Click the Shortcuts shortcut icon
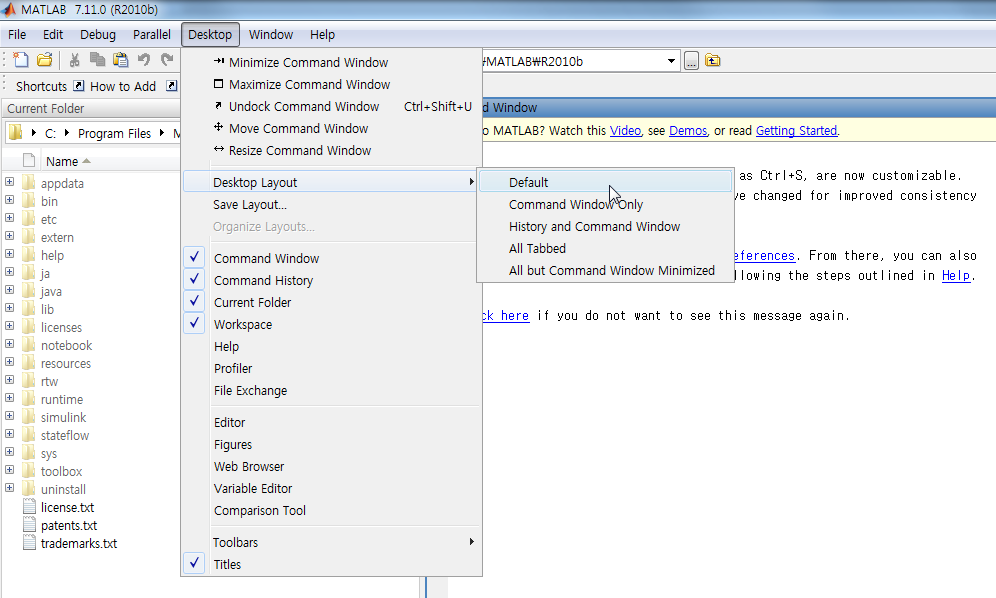 [79, 86]
